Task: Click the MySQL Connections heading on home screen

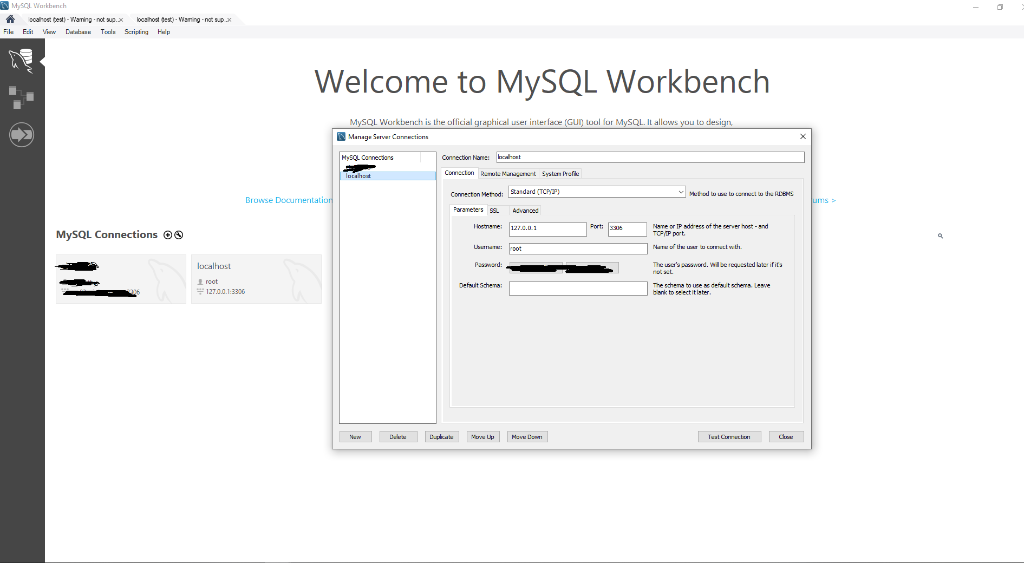Action: click(x=106, y=234)
